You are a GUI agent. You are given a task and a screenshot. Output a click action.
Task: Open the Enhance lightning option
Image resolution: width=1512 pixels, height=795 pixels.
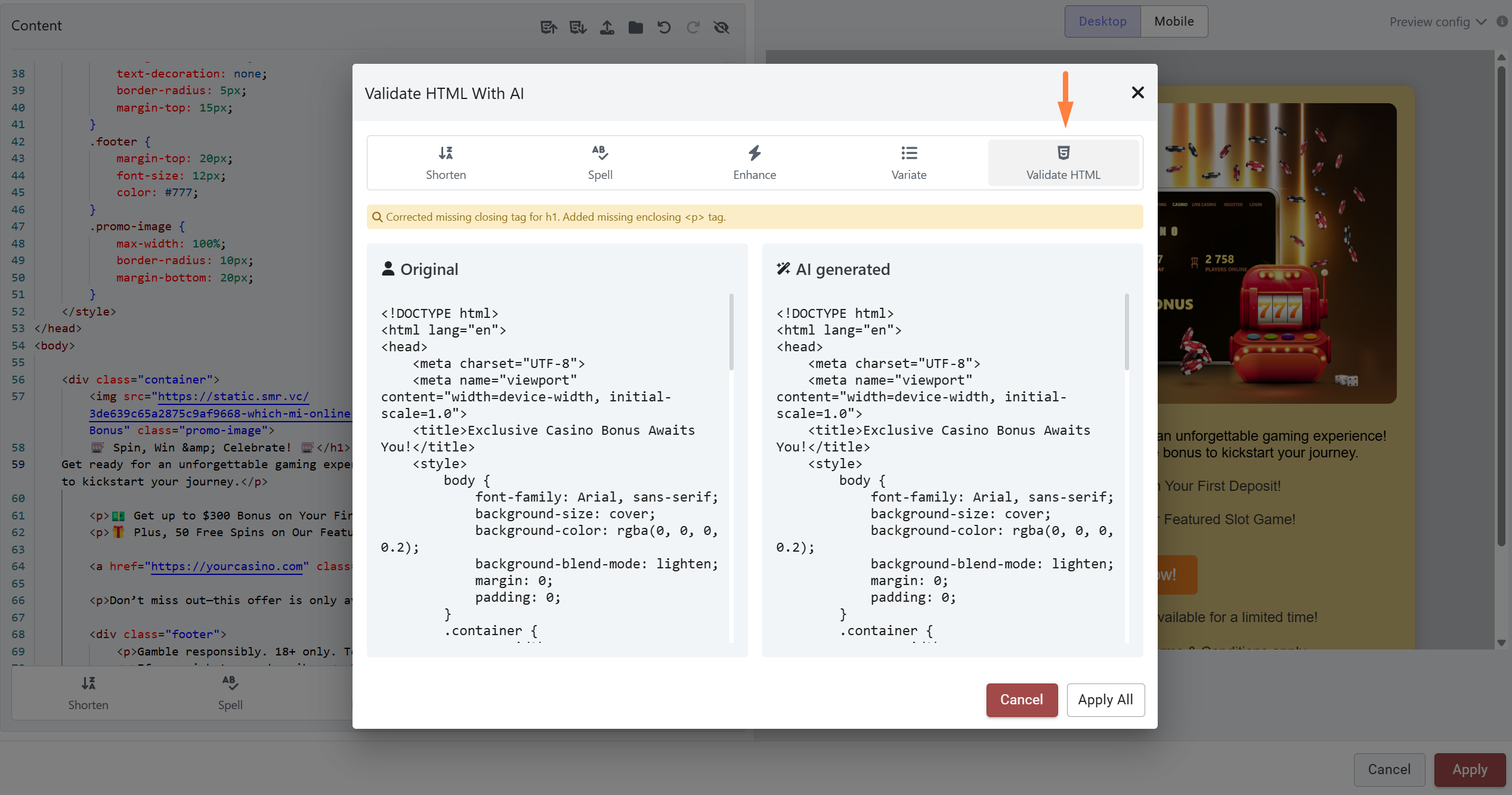[x=755, y=163]
